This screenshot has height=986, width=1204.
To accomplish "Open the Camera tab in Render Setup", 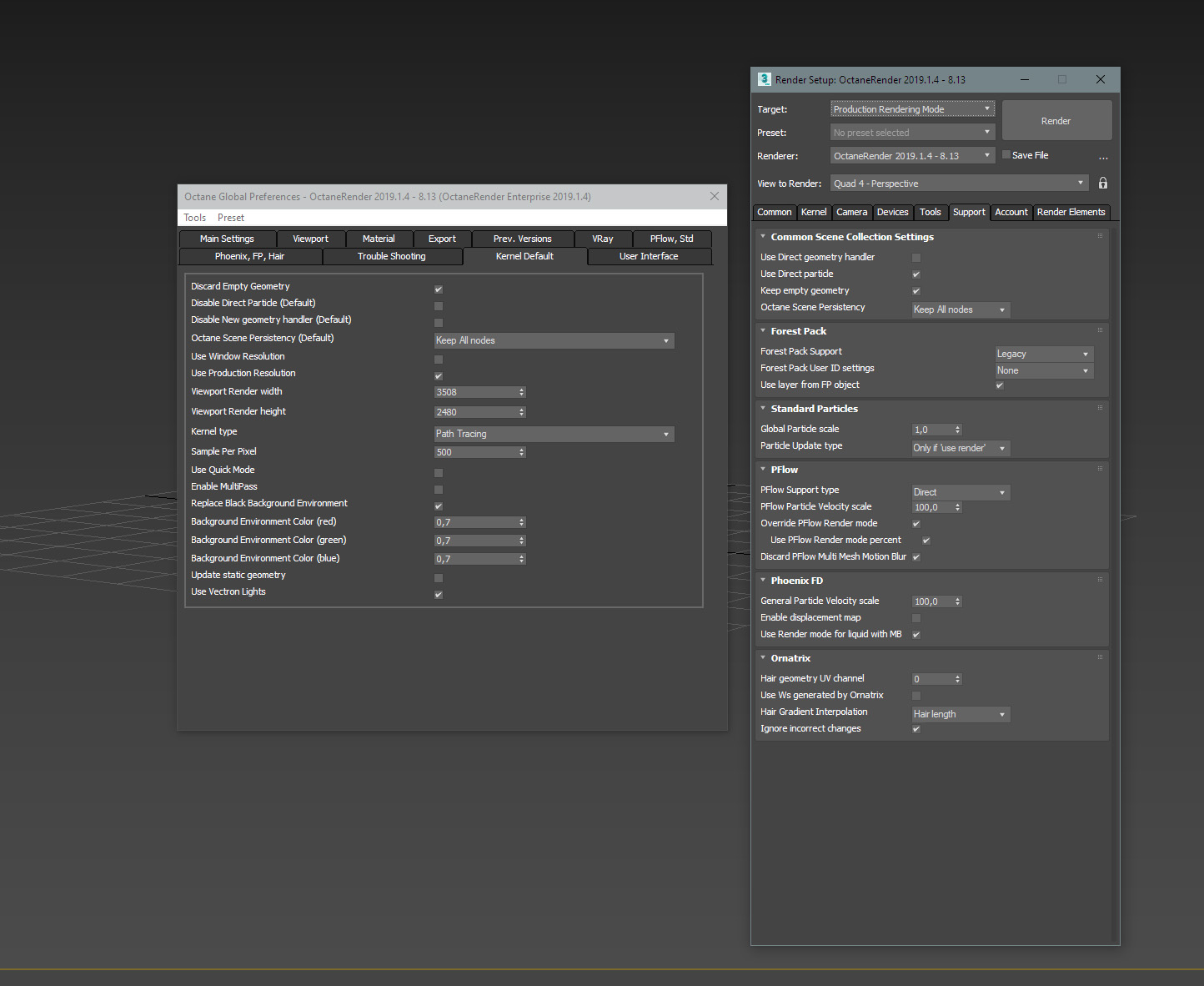I will (x=852, y=212).
